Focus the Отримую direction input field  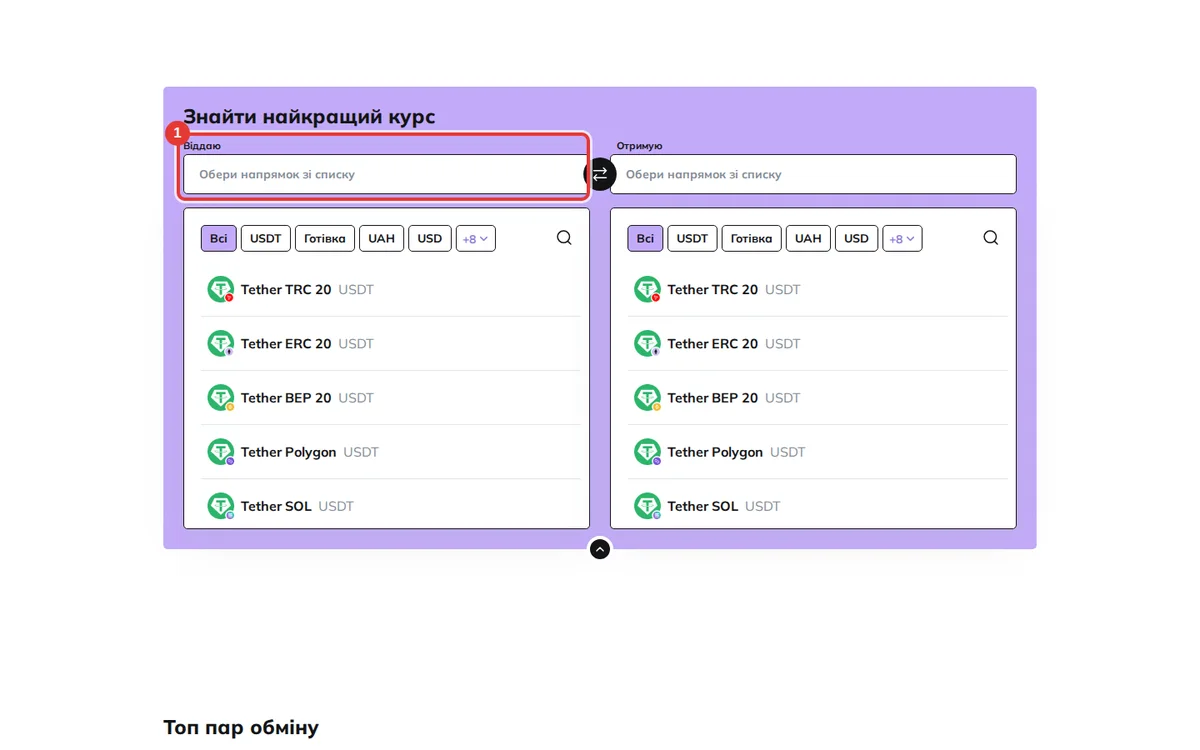[x=813, y=174]
